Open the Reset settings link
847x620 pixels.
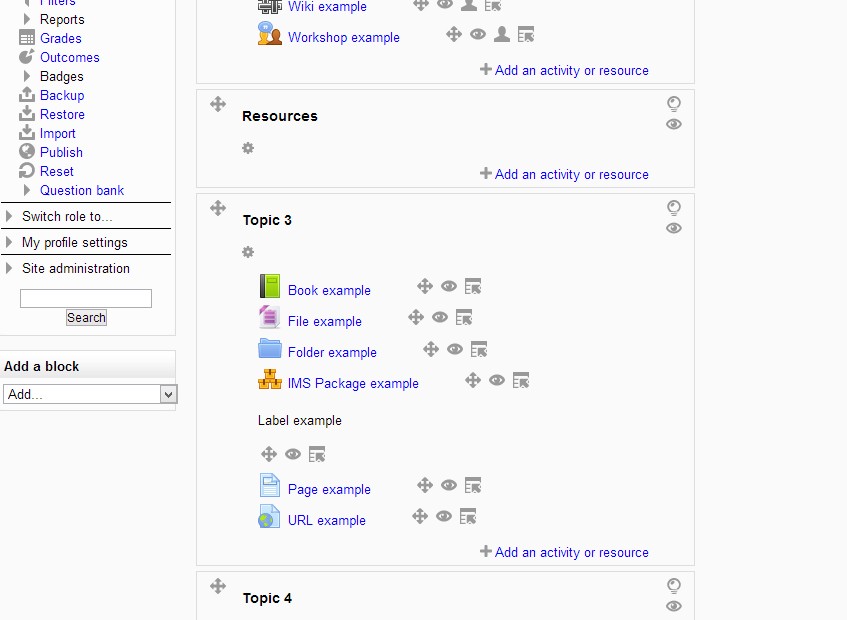tap(57, 171)
